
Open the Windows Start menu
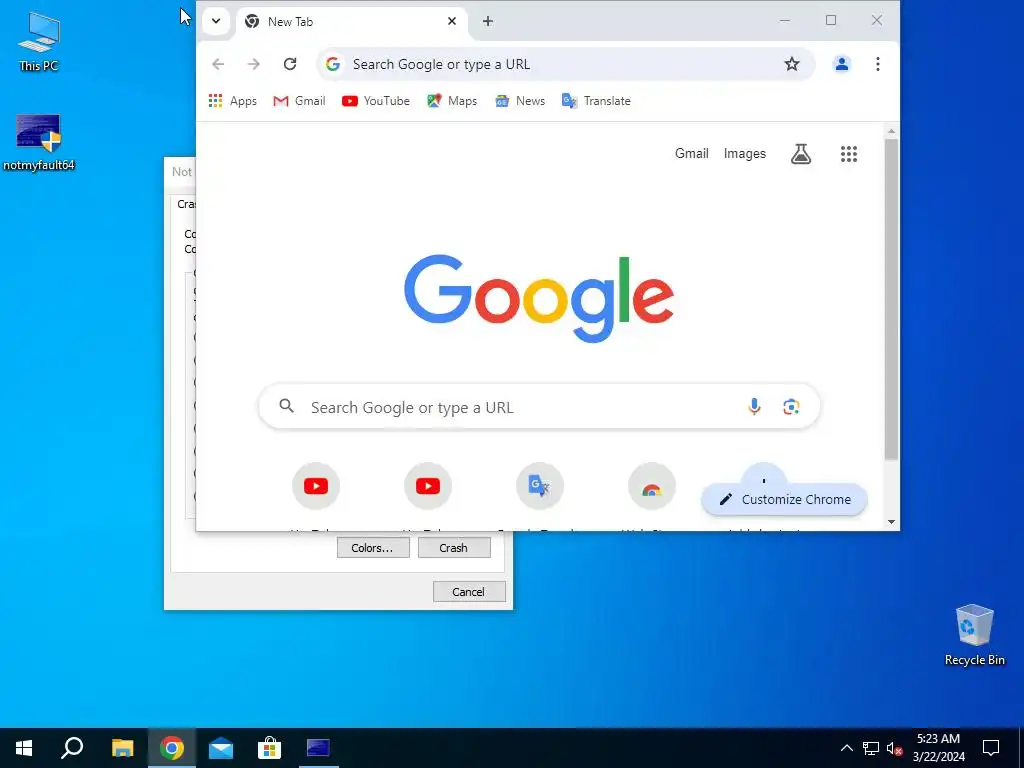coord(24,748)
